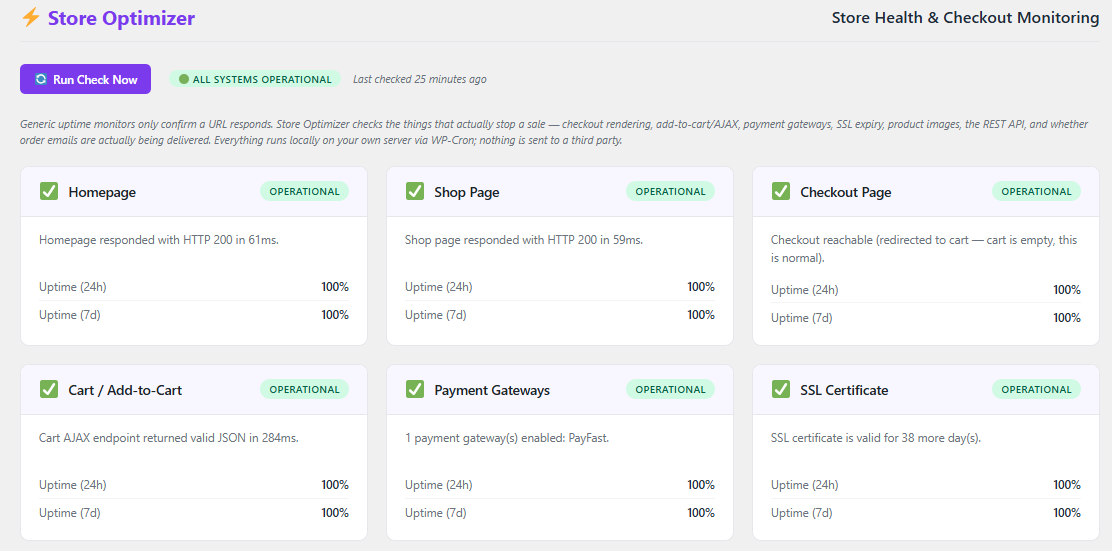Click the Homepage card title
1112x551 pixels.
point(102,192)
